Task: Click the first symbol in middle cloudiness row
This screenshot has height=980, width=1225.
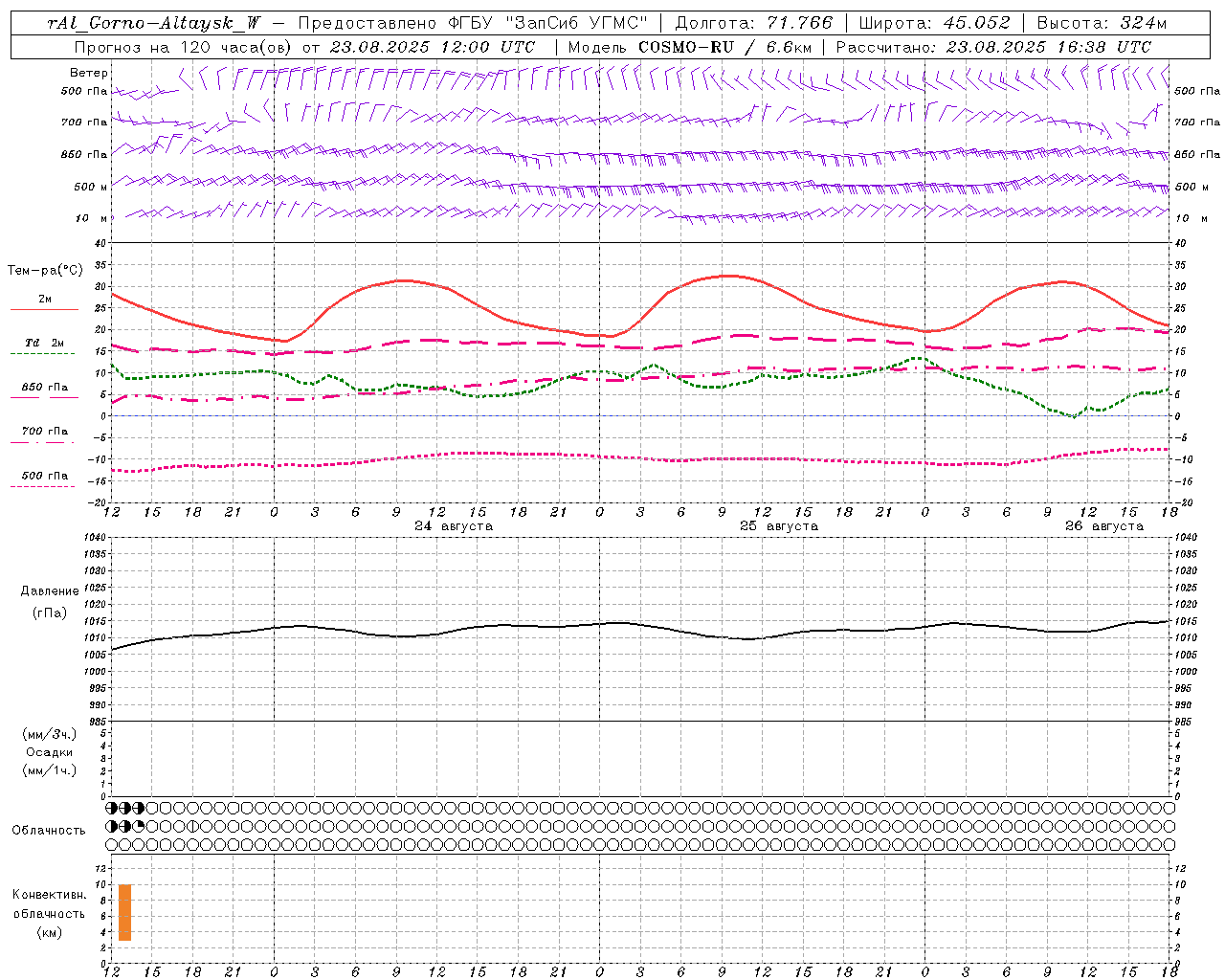Action: pos(111,826)
